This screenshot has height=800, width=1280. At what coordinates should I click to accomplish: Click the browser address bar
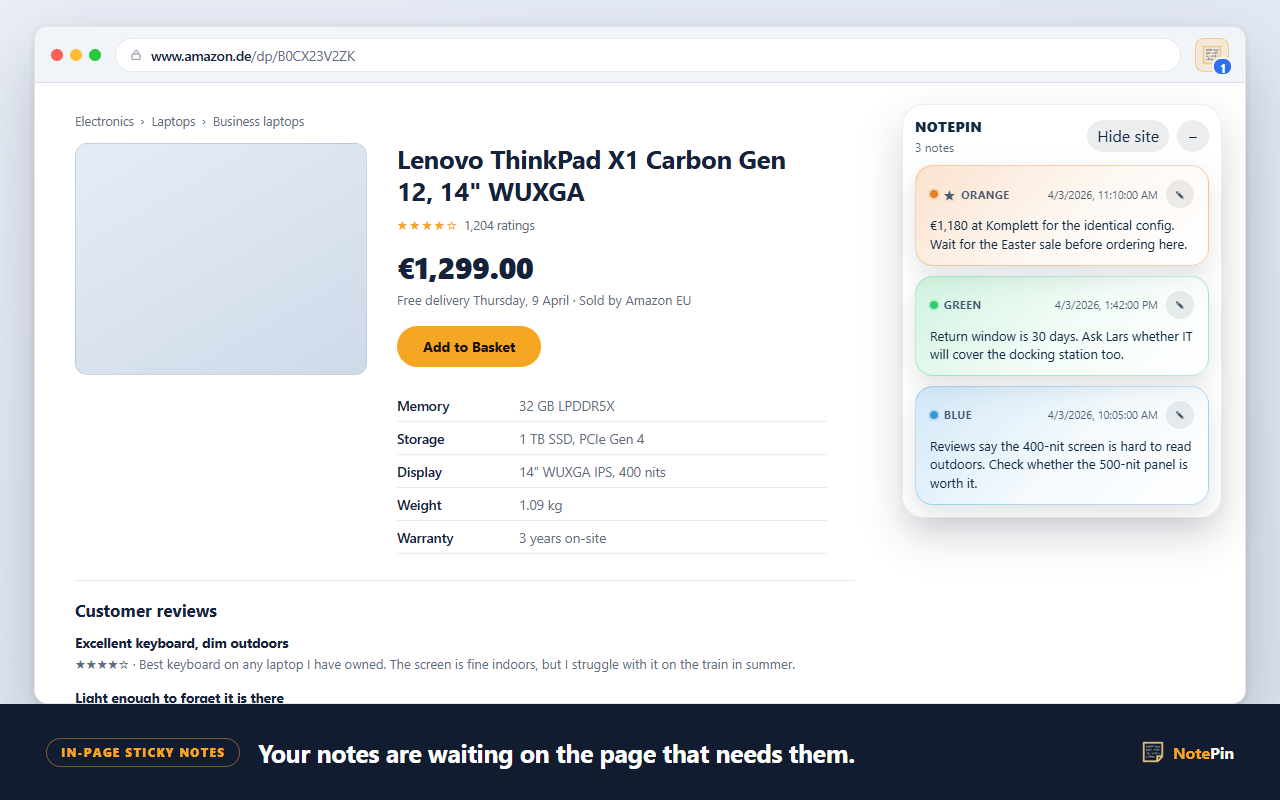tap(648, 56)
